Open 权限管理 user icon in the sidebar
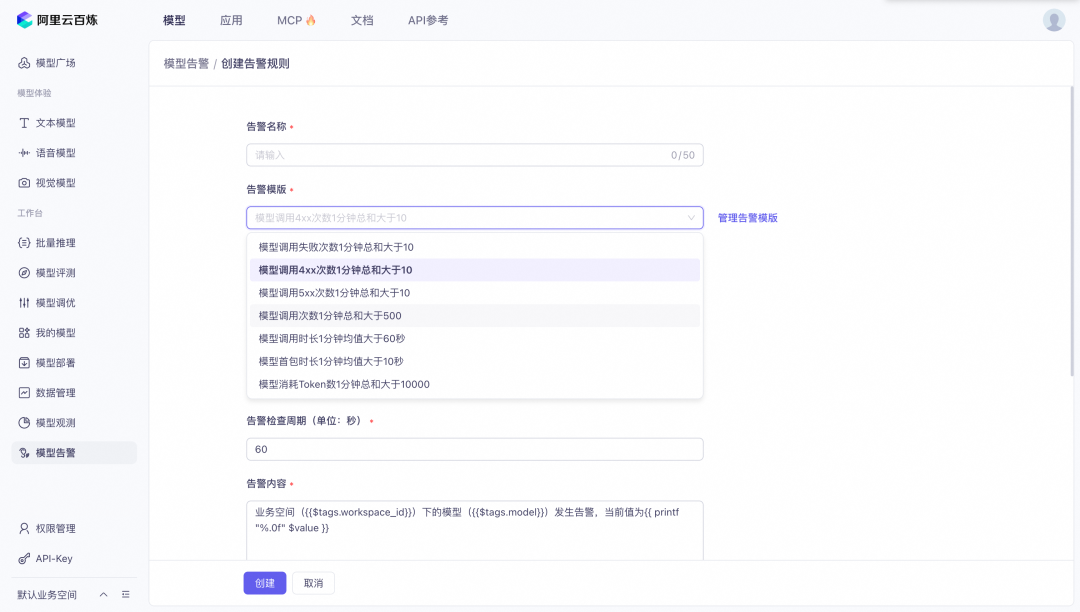 24,528
